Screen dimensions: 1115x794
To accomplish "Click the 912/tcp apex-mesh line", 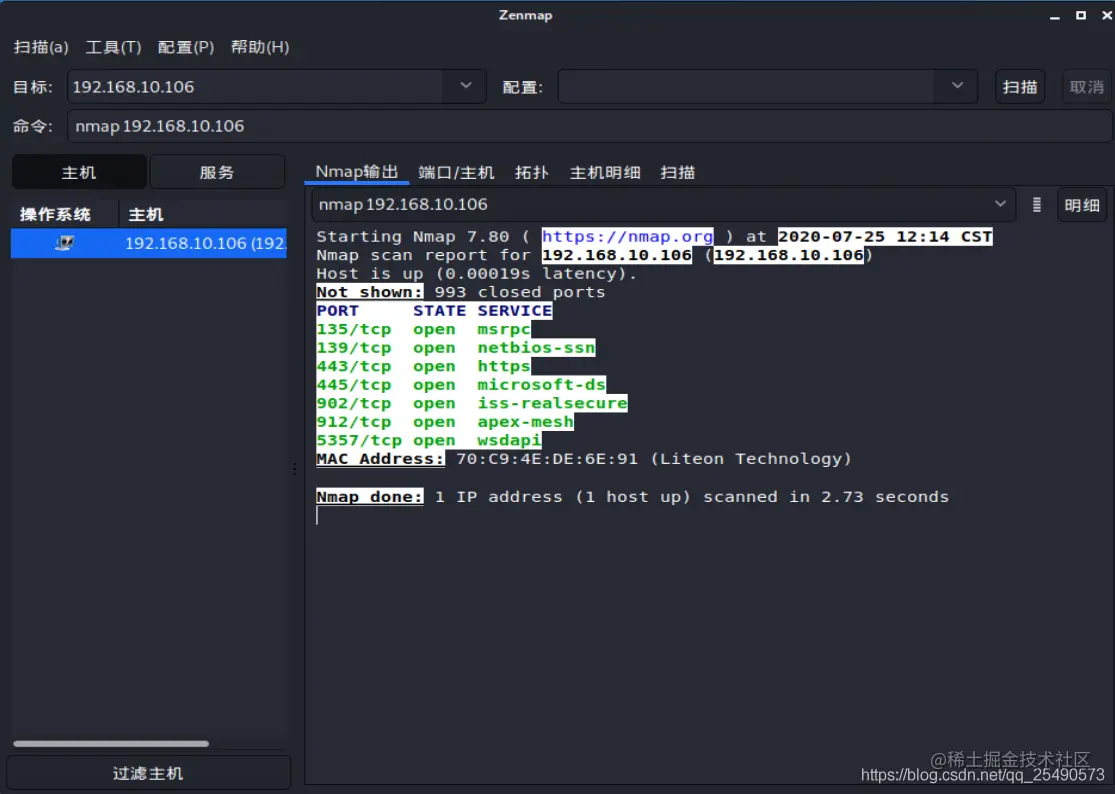I will (444, 422).
